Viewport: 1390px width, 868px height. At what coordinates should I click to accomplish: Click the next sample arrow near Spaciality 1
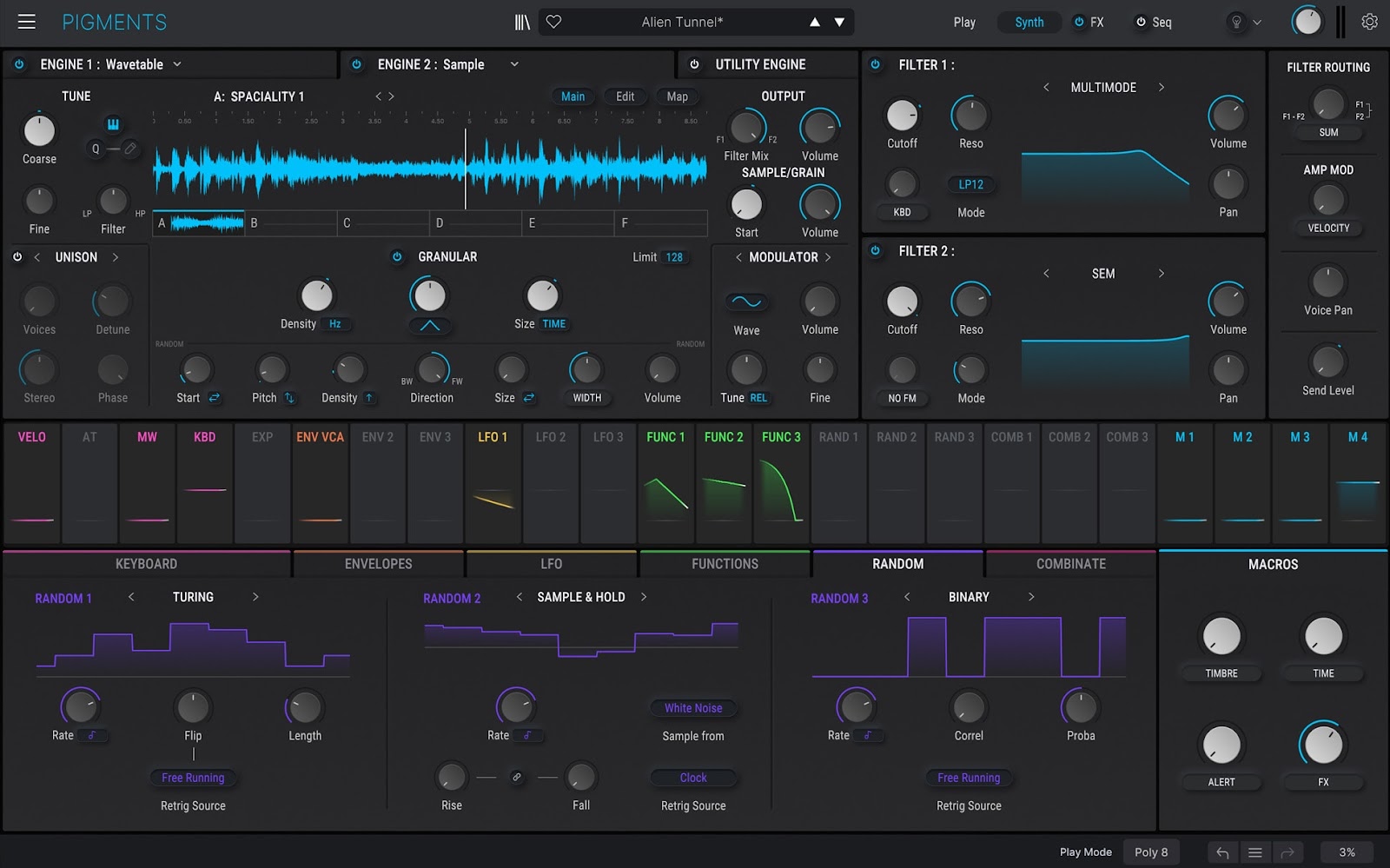392,96
